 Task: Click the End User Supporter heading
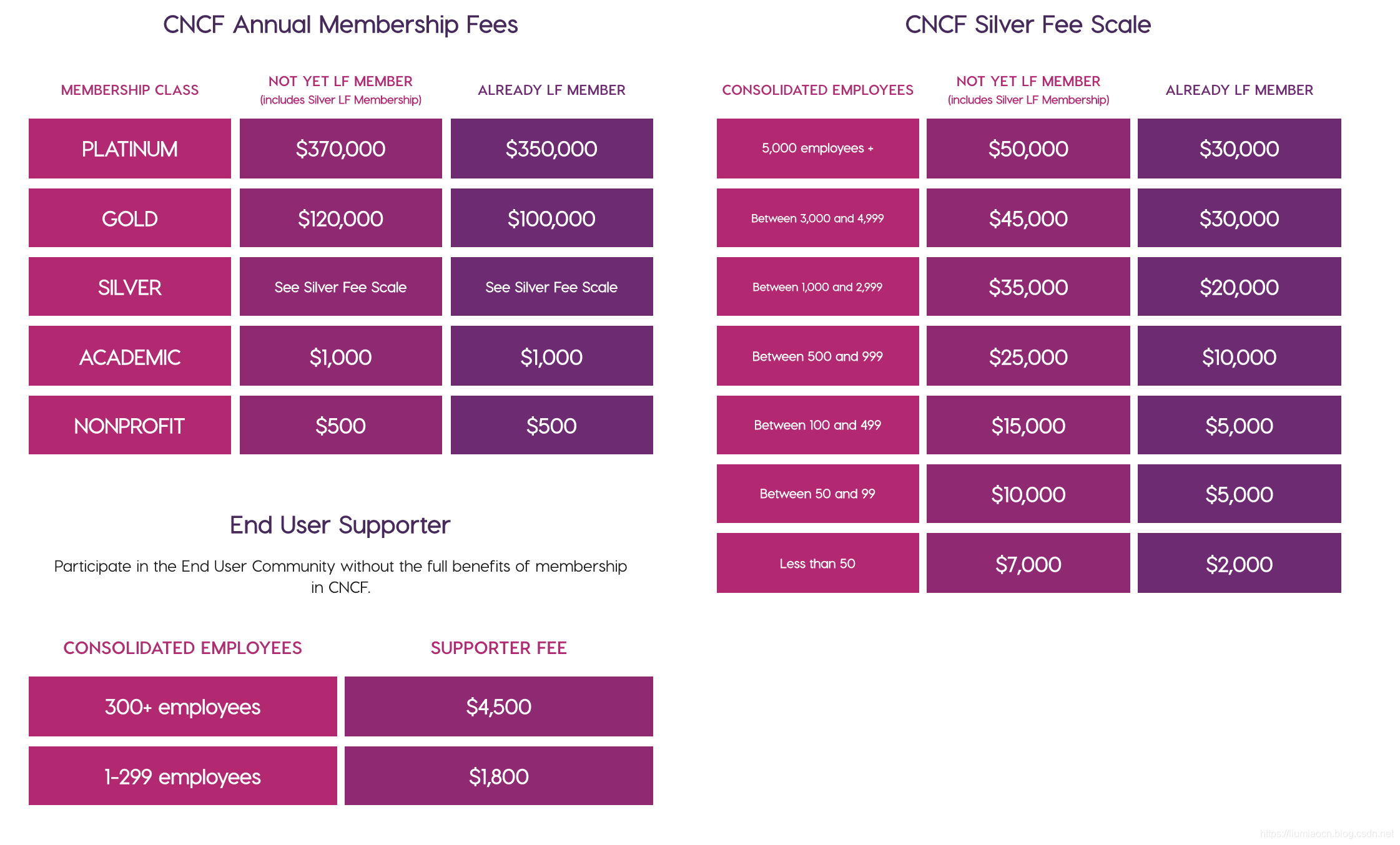pos(340,525)
